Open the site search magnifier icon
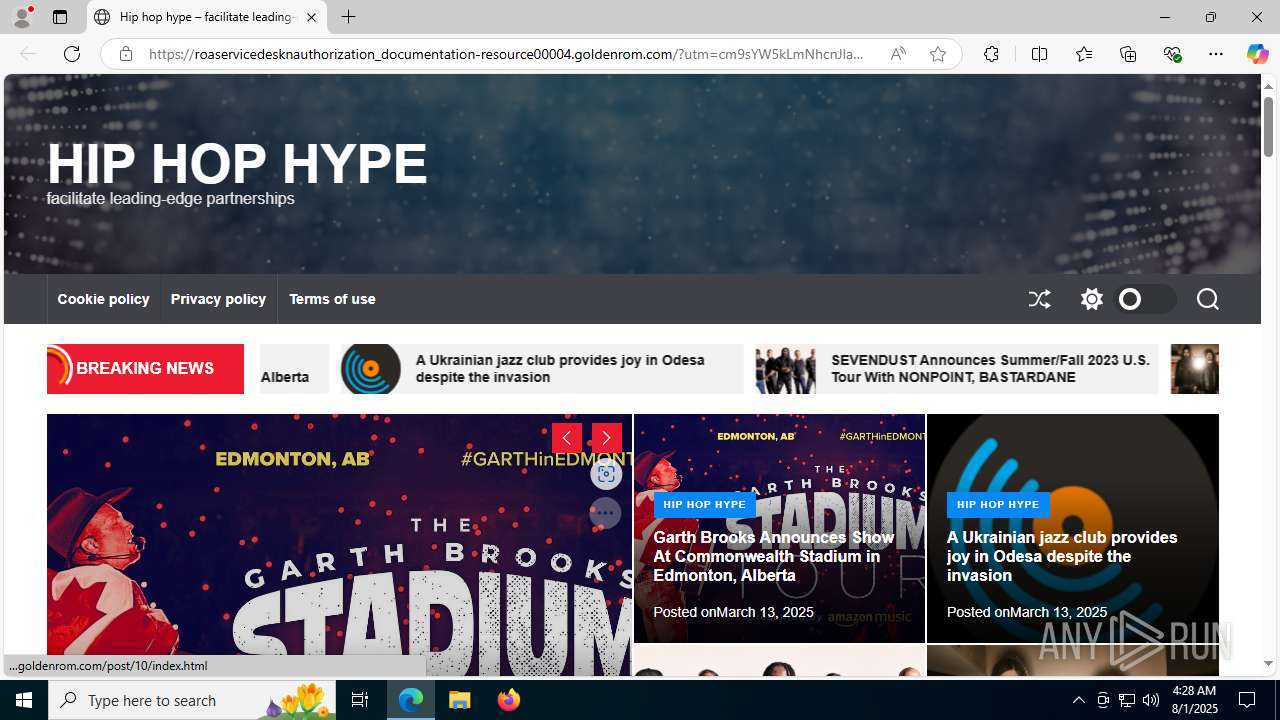Viewport: 1280px width, 720px height. point(1207,299)
